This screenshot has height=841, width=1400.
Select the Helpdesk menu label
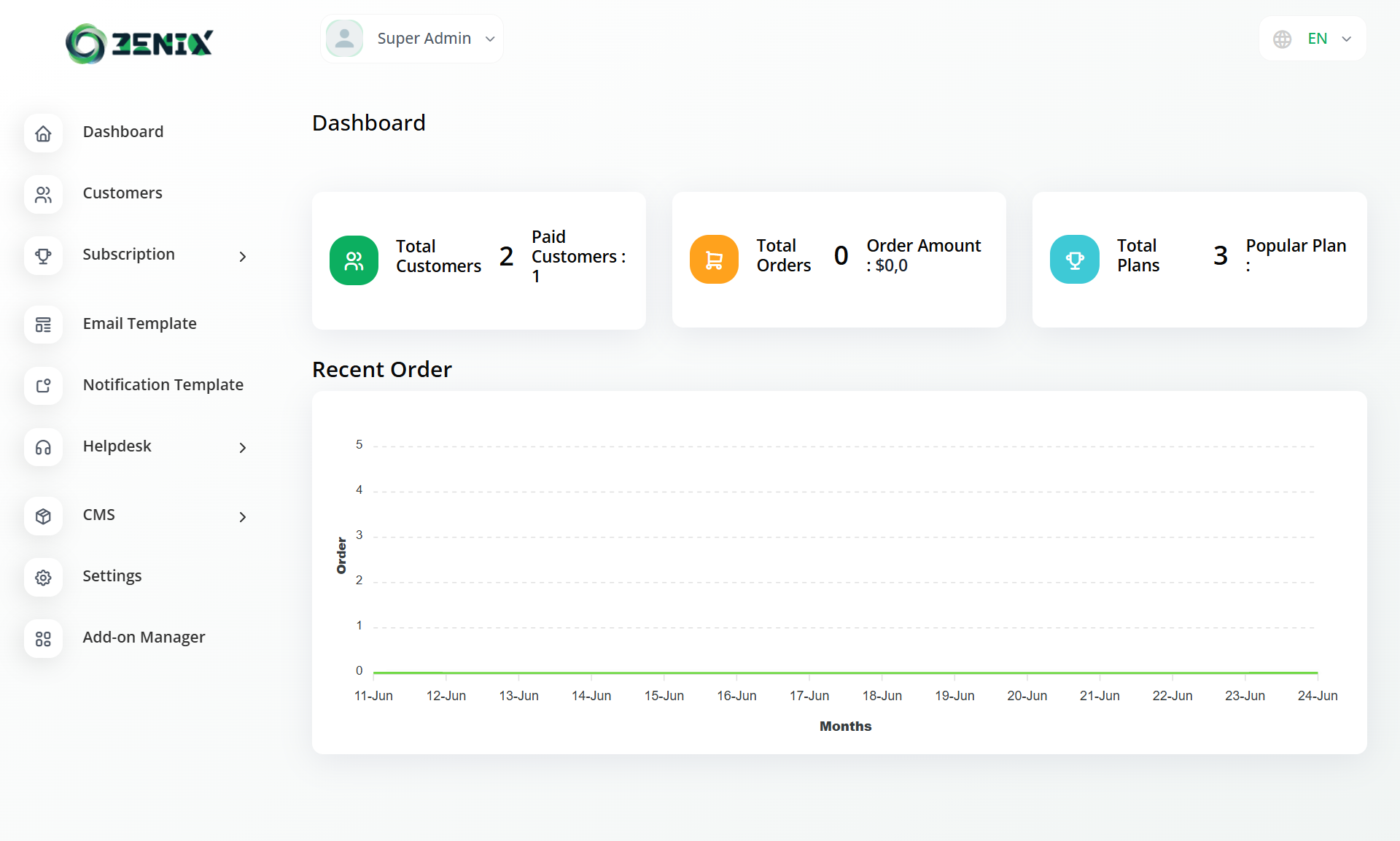pos(117,446)
